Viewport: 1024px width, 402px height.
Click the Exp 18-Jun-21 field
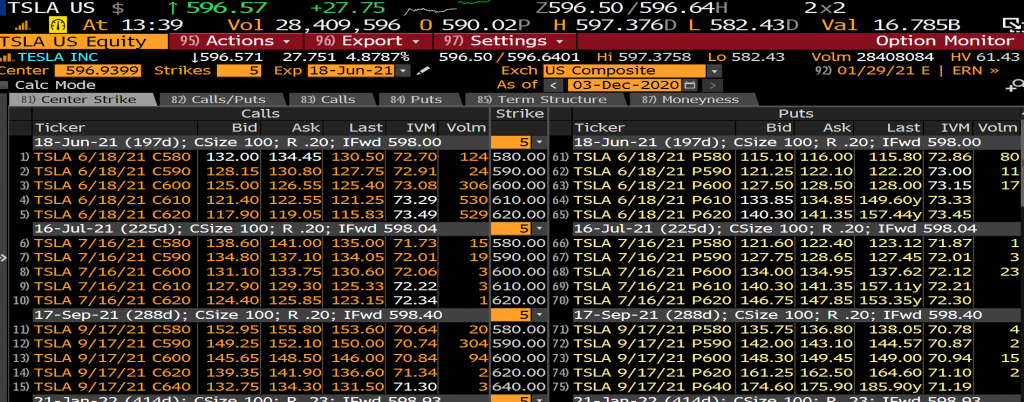click(352, 70)
